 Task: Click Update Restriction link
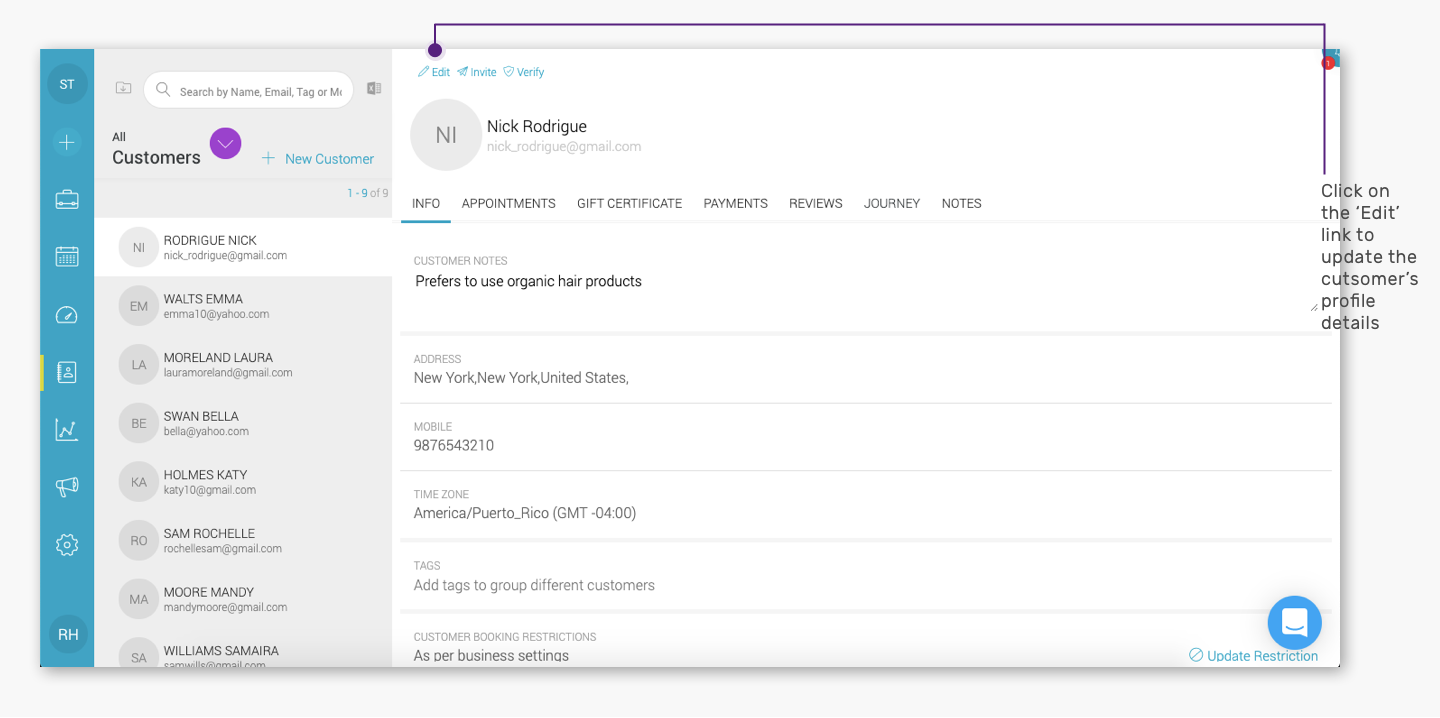pos(1253,656)
